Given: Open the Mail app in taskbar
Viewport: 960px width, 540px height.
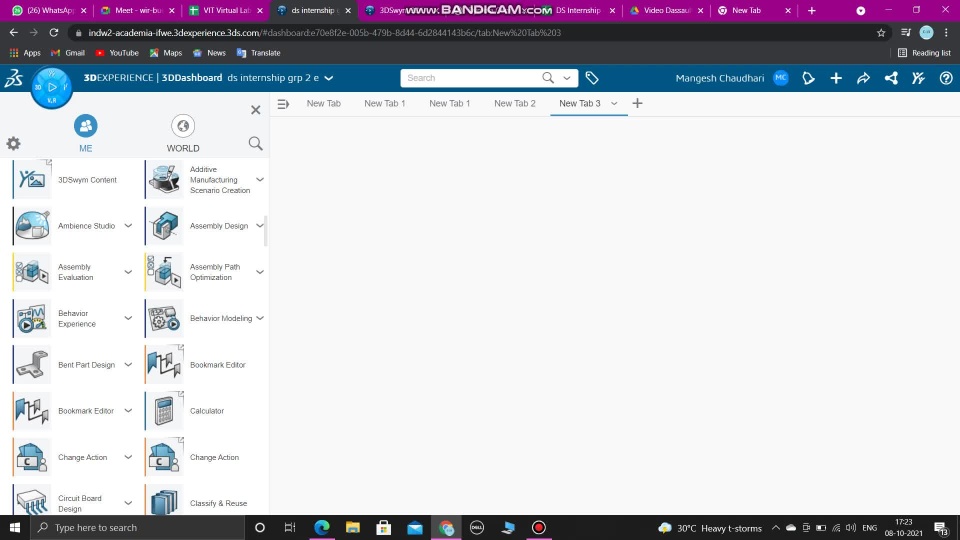Looking at the screenshot, I should 414,527.
